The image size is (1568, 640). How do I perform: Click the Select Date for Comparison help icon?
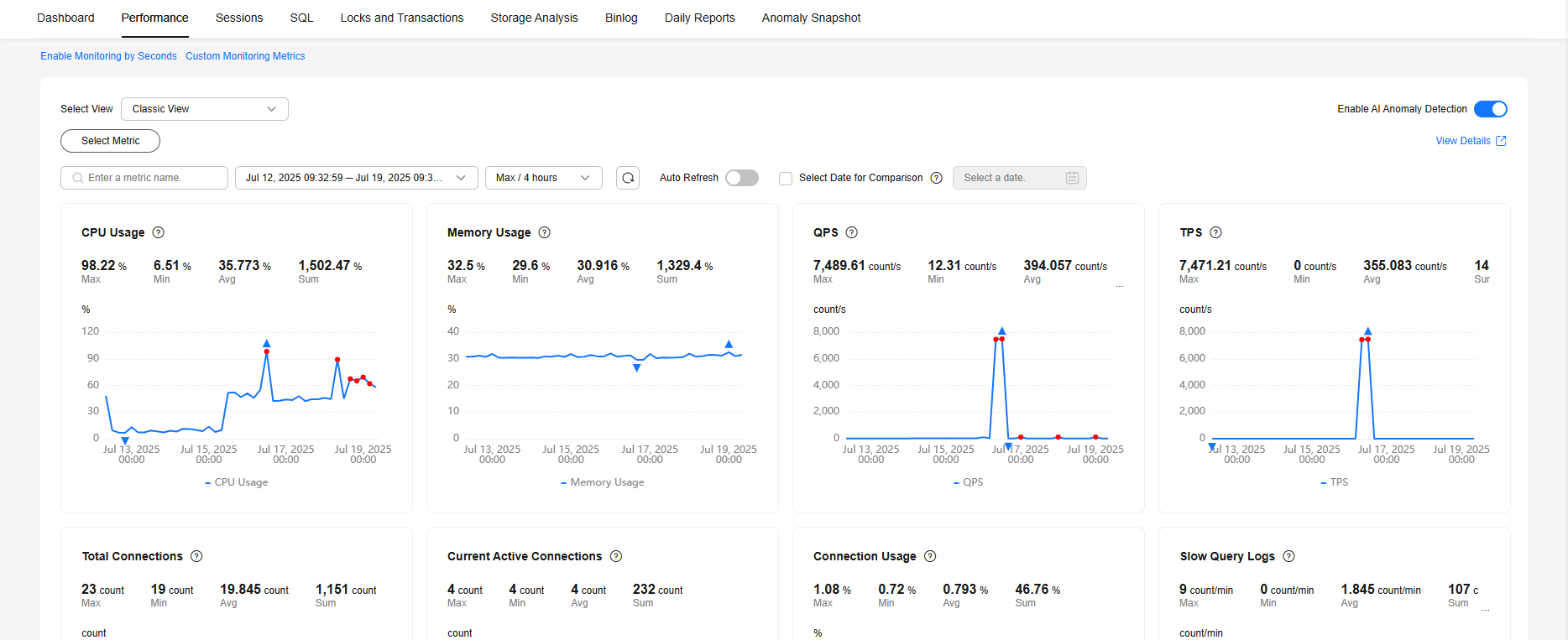pyautogui.click(x=937, y=178)
